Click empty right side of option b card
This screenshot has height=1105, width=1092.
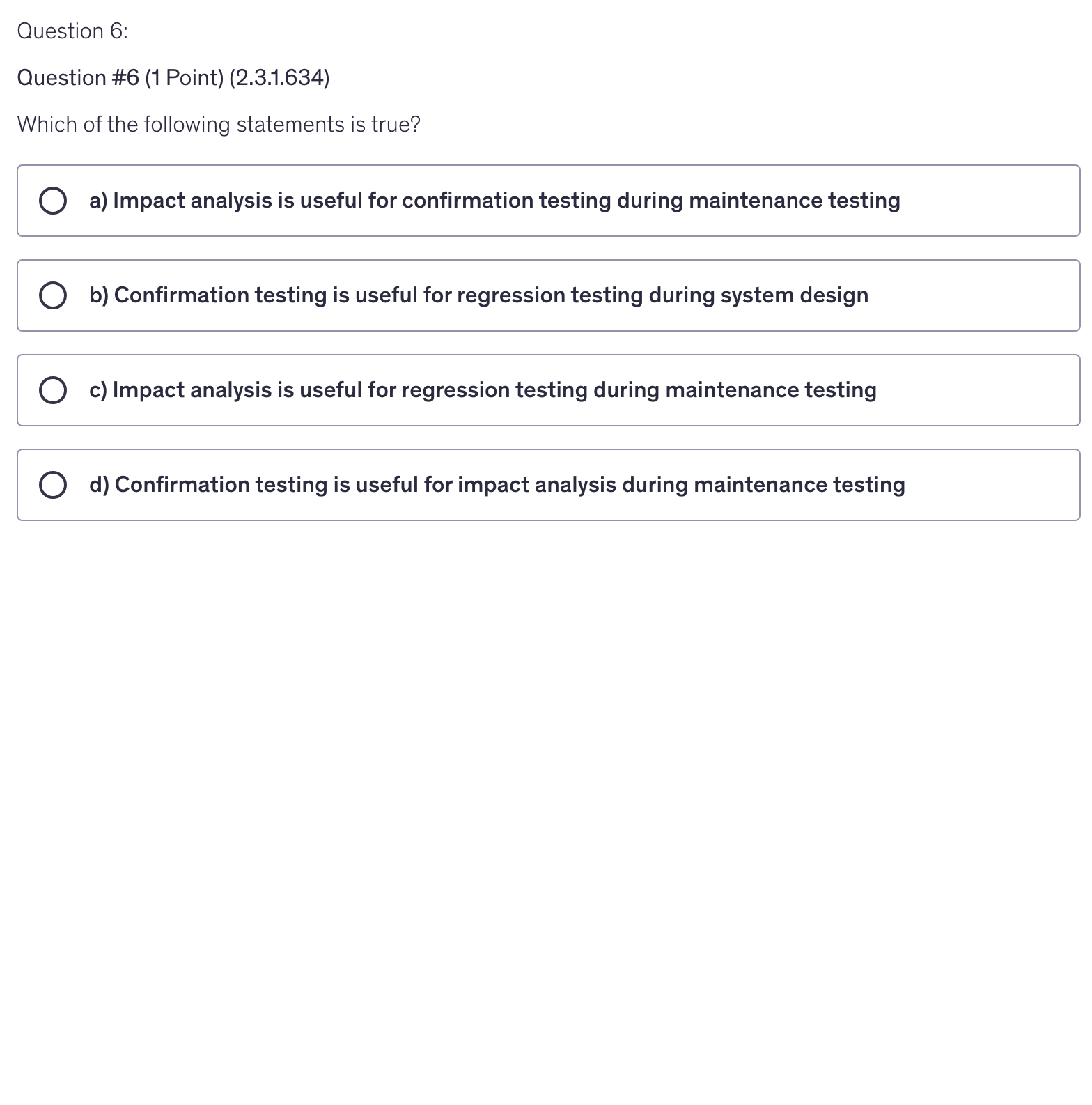click(x=989, y=295)
